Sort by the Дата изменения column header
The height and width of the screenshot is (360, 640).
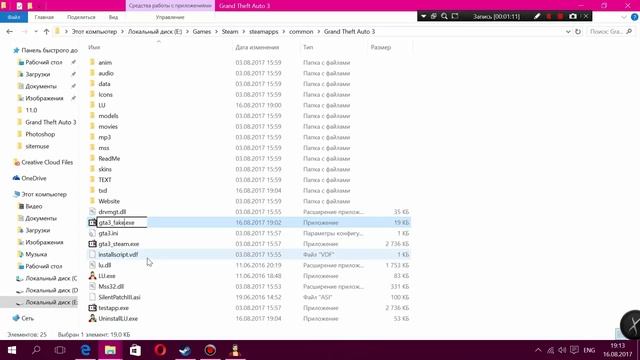pyautogui.click(x=257, y=47)
